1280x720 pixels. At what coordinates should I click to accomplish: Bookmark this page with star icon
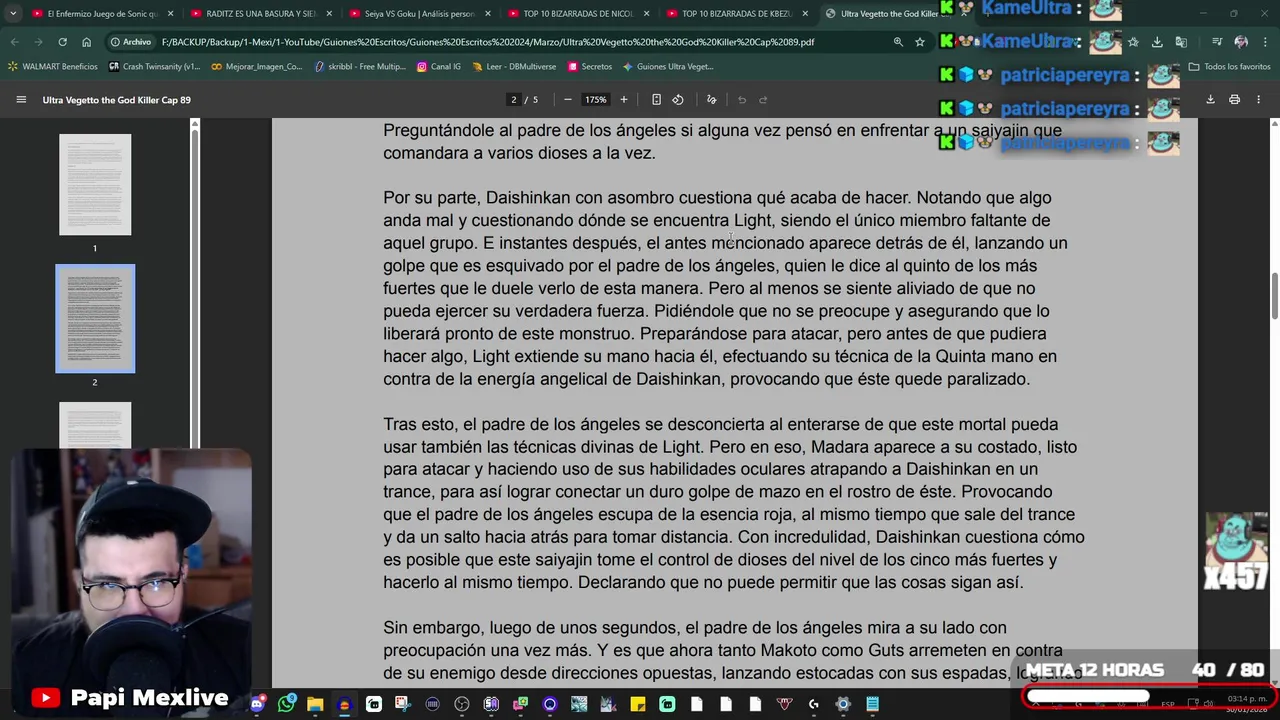tap(920, 42)
